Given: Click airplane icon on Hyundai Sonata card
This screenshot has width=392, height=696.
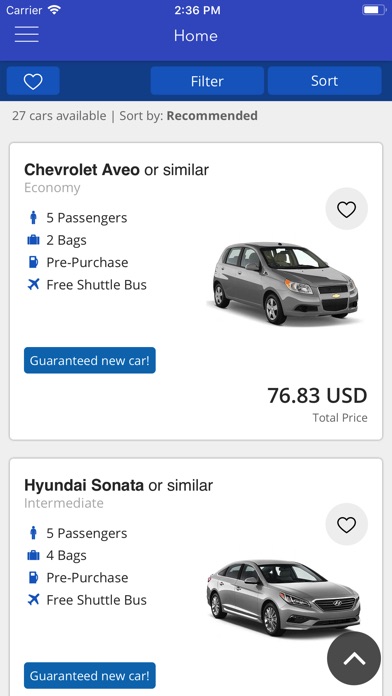Looking at the screenshot, I should [x=33, y=600].
